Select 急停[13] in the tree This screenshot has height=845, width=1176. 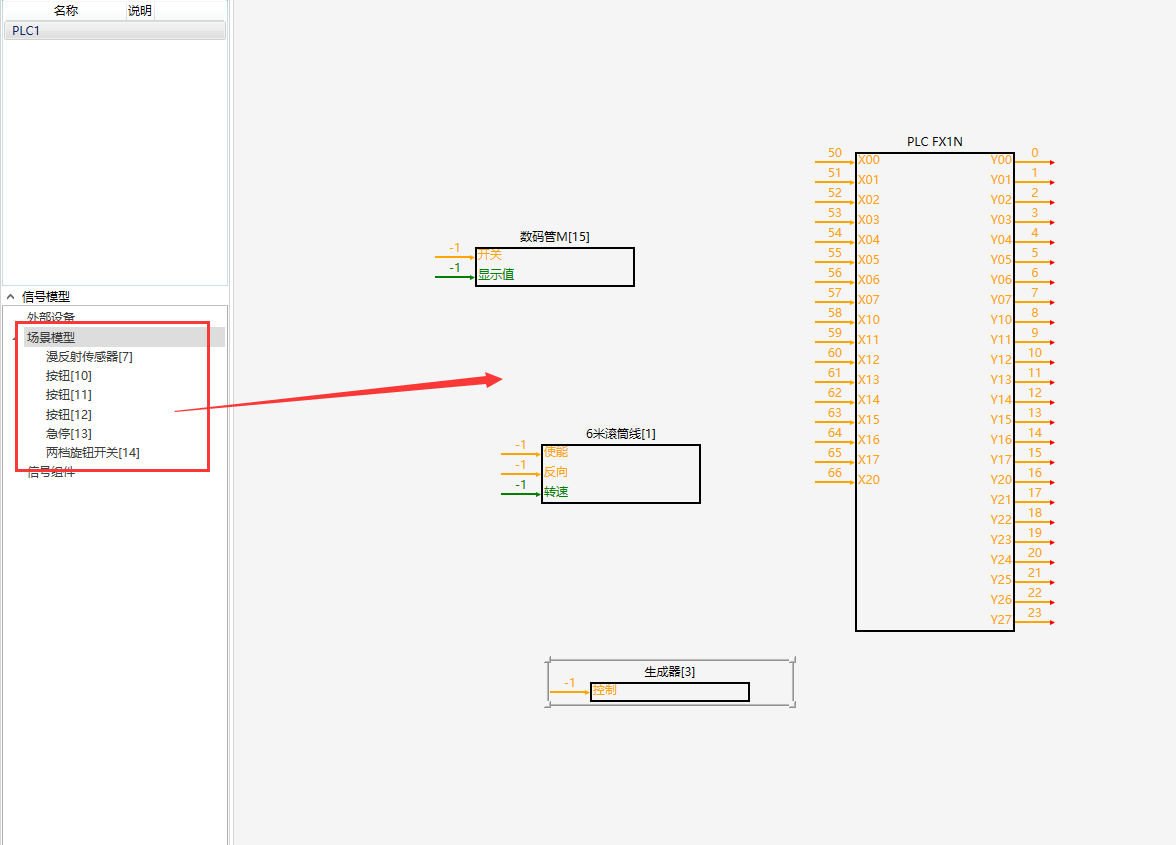click(x=69, y=433)
